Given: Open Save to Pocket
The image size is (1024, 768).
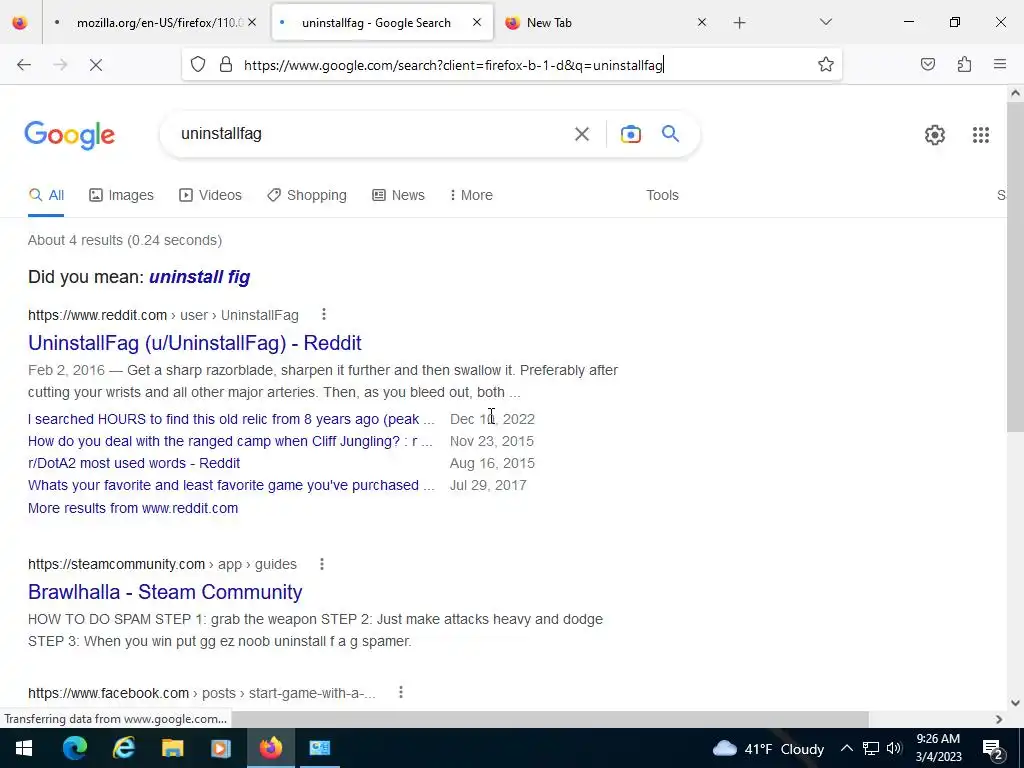Looking at the screenshot, I should (x=927, y=64).
